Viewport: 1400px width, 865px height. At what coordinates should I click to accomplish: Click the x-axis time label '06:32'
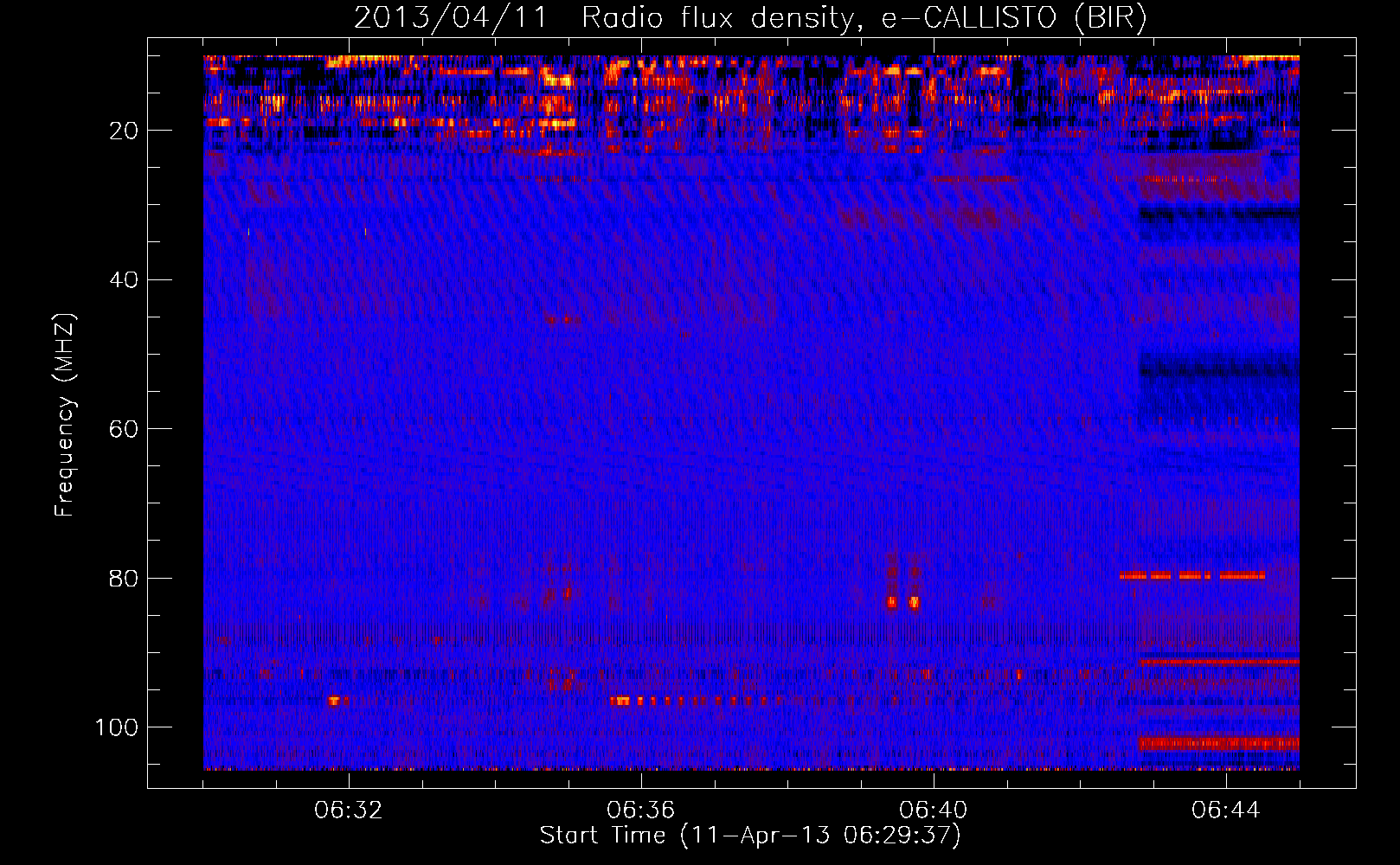[349, 811]
